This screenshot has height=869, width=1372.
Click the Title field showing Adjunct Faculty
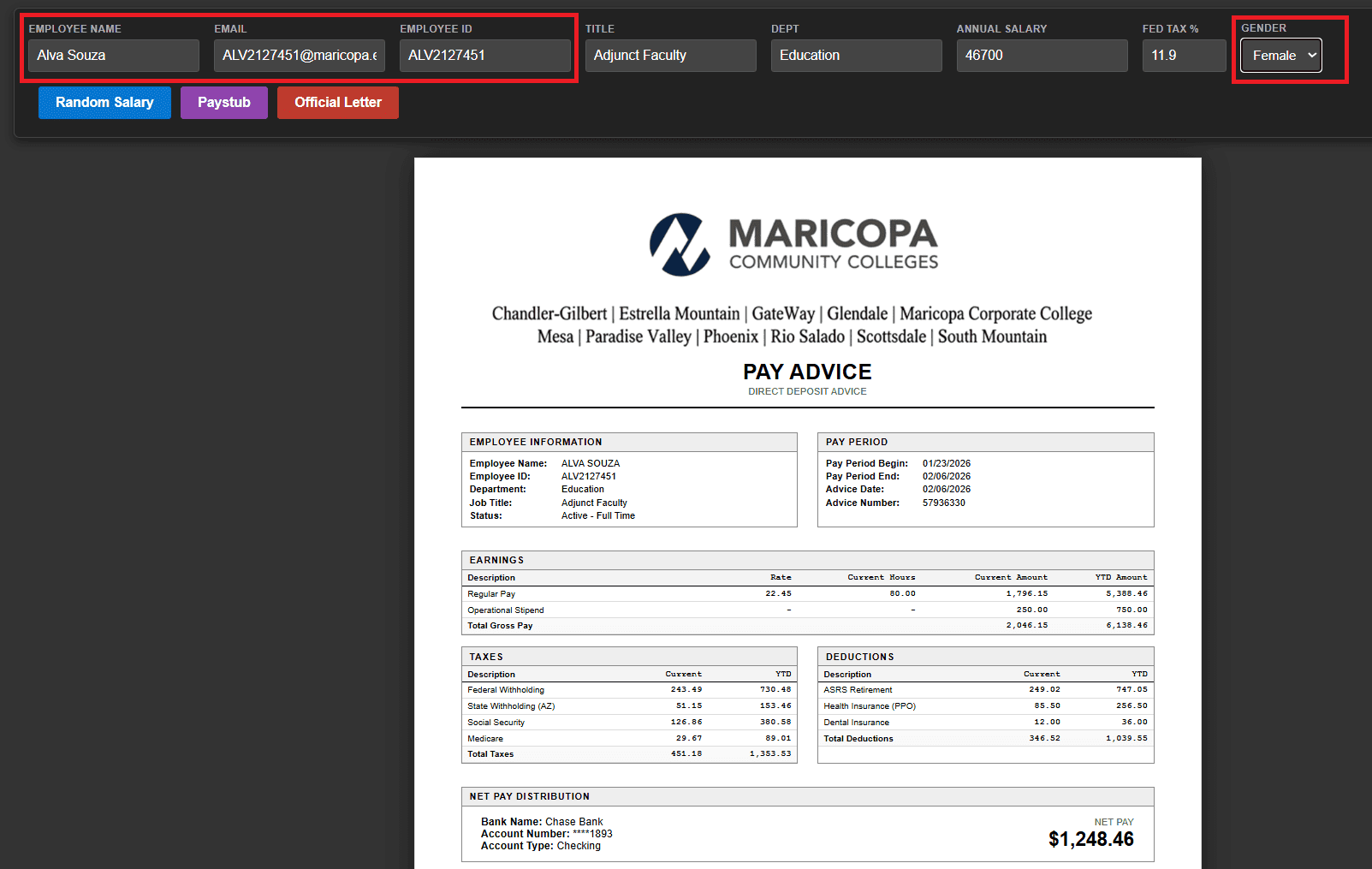(670, 56)
